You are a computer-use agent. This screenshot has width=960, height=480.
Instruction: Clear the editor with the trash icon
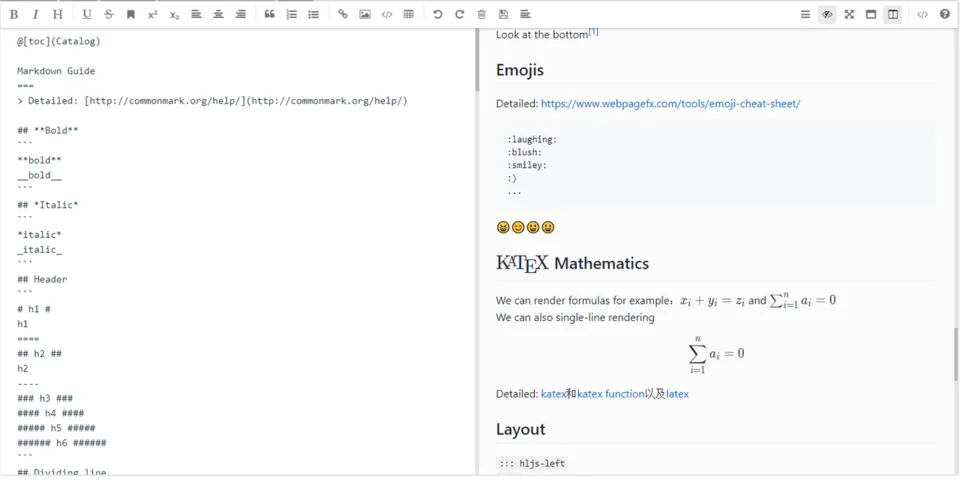[x=481, y=15]
